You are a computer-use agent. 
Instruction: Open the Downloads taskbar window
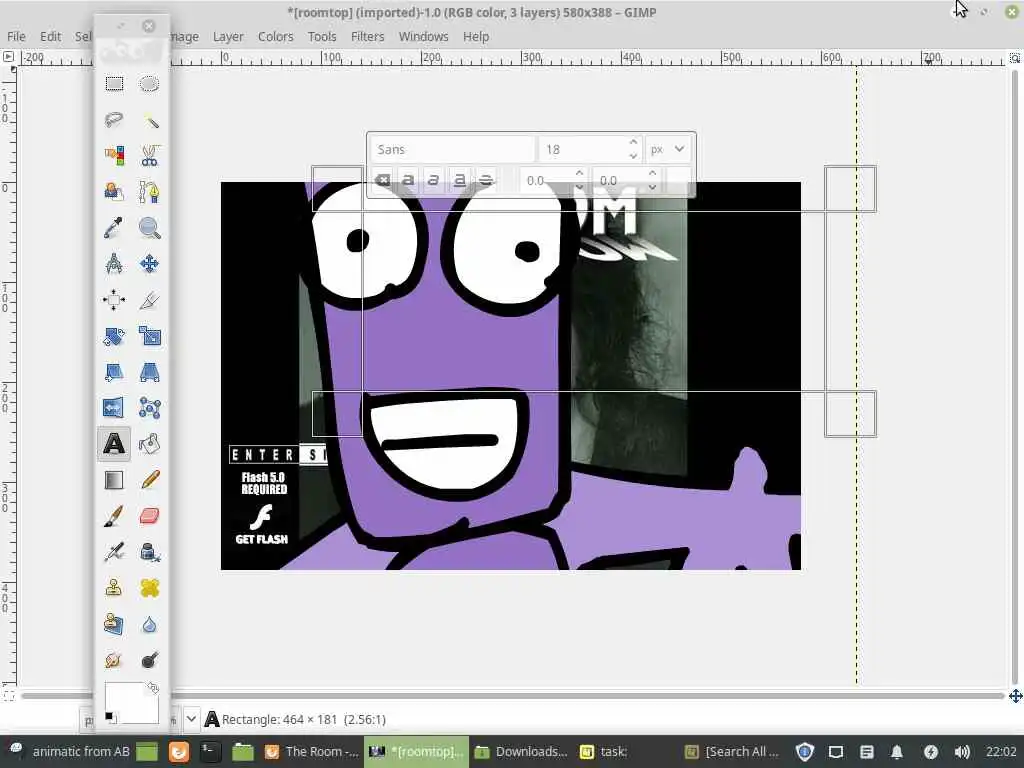tap(520, 752)
